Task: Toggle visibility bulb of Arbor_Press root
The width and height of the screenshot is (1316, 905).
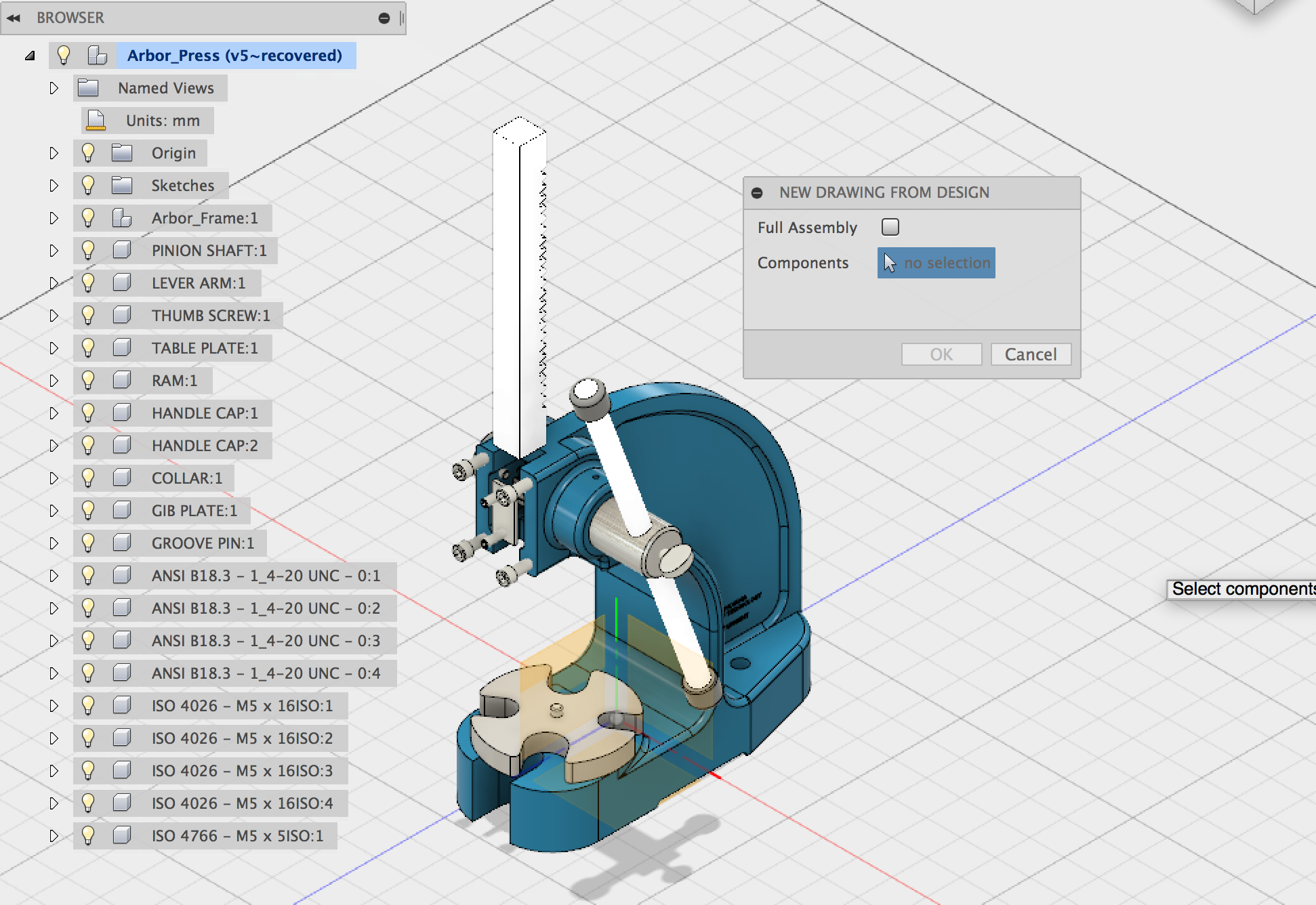Action: point(64,55)
